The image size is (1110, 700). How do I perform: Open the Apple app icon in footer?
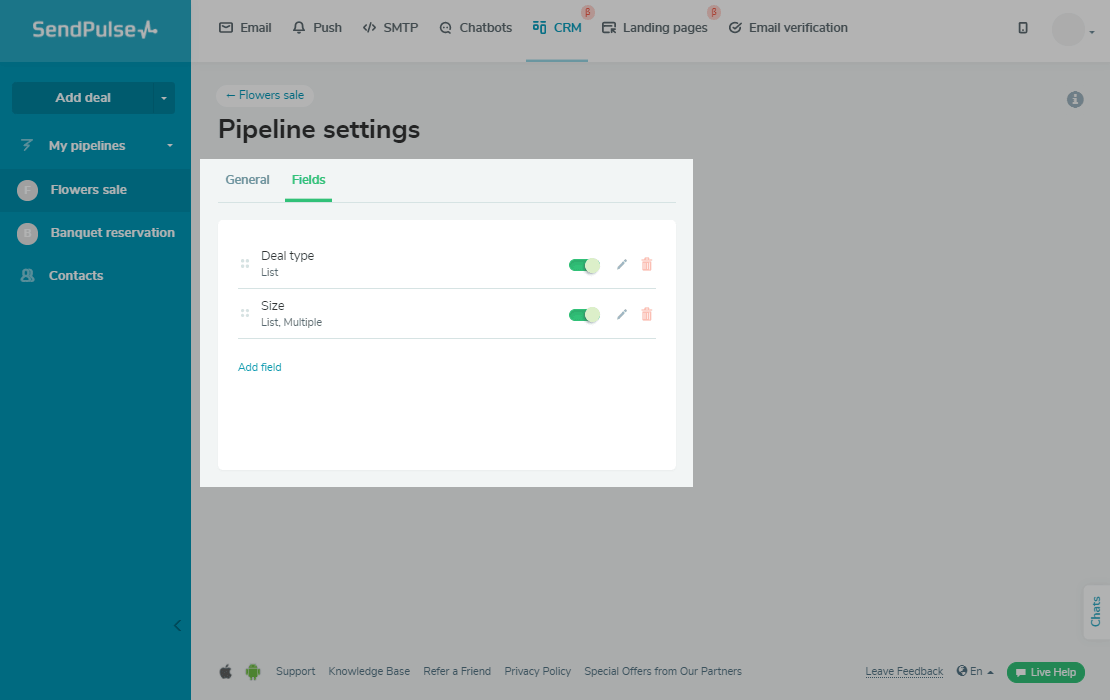click(x=226, y=672)
